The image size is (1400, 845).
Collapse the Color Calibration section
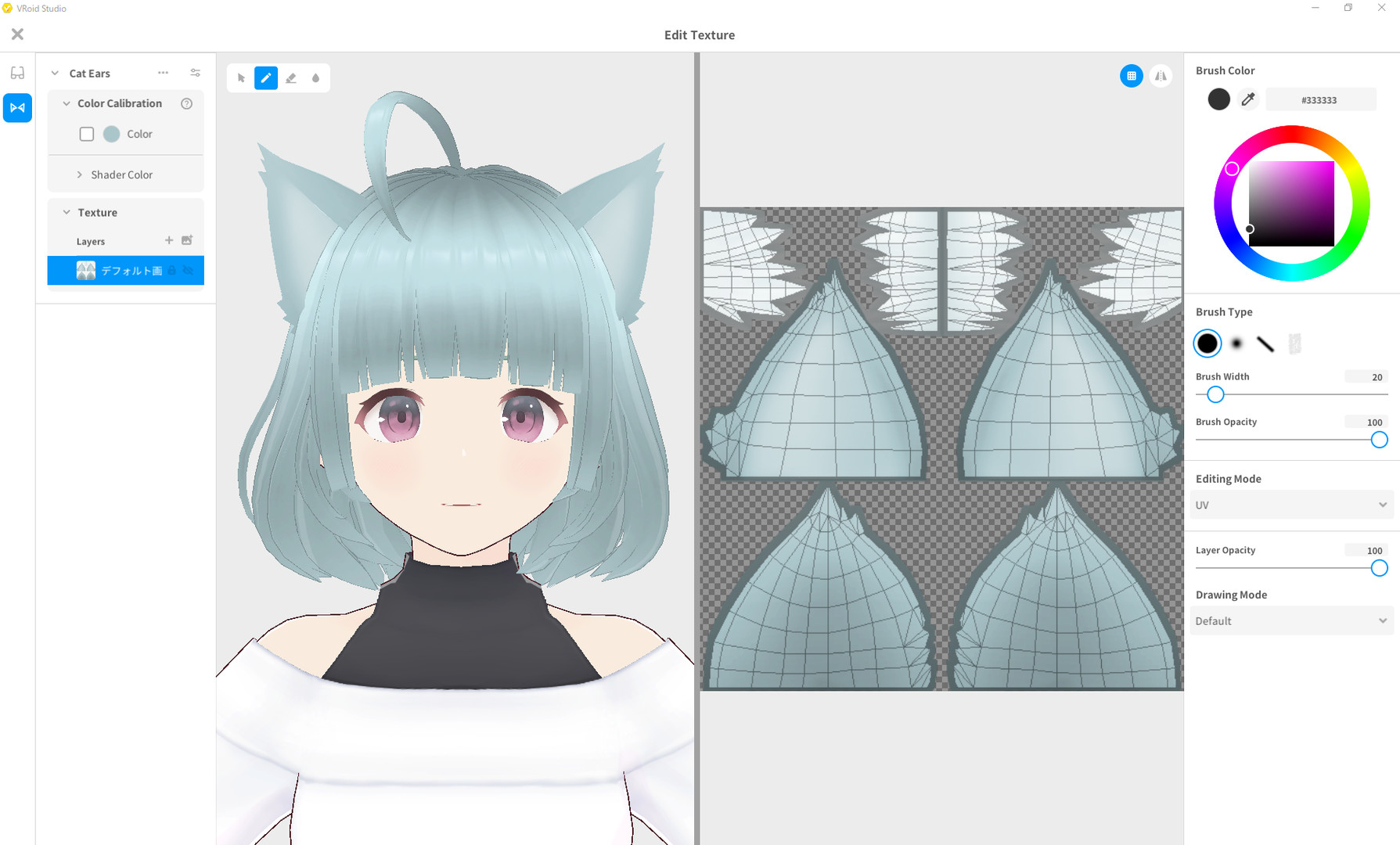[66, 102]
